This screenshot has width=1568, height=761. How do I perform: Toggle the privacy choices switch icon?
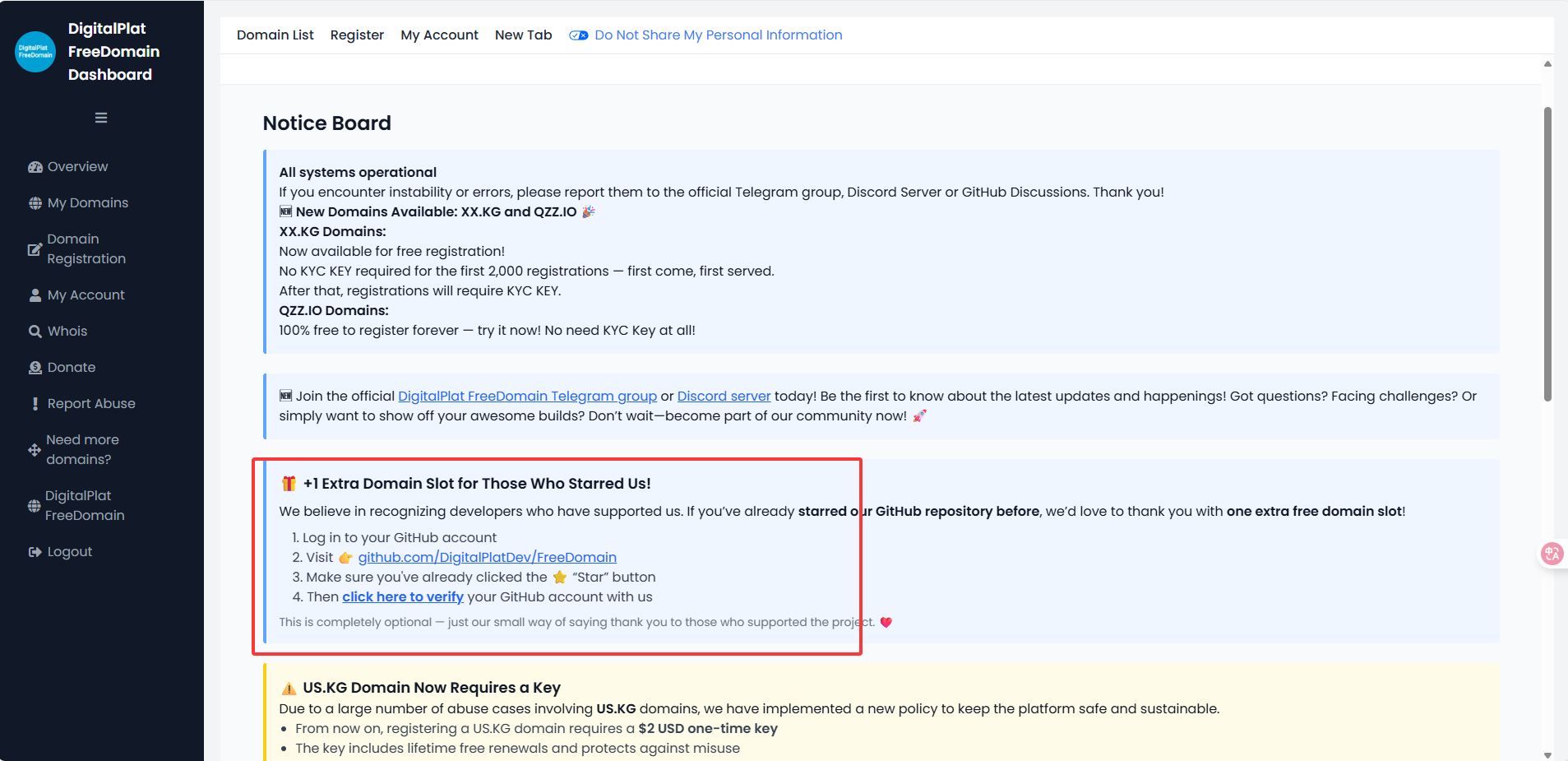[x=579, y=35]
